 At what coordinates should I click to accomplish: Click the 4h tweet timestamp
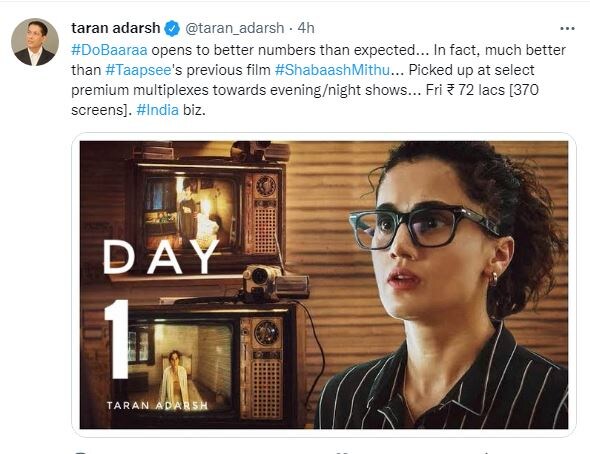pos(306,28)
